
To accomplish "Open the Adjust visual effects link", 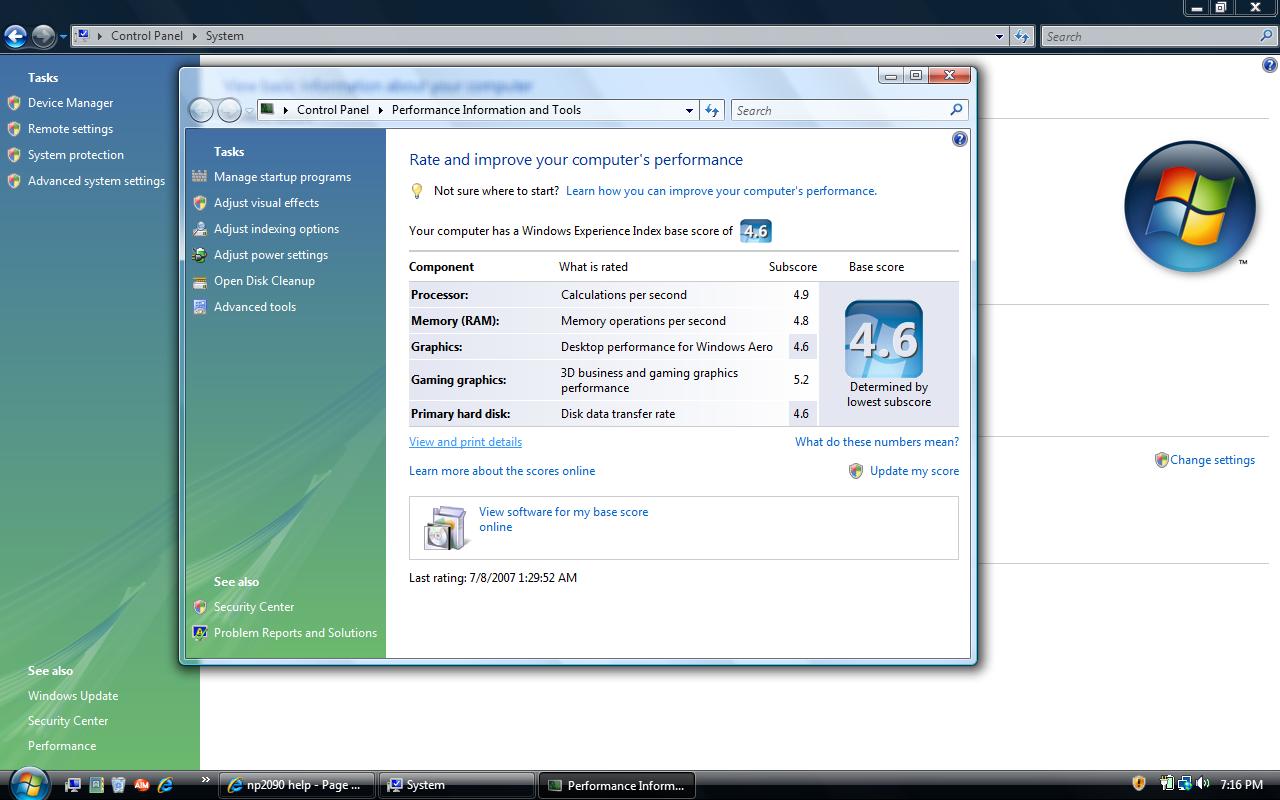I will pyautogui.click(x=266, y=203).
